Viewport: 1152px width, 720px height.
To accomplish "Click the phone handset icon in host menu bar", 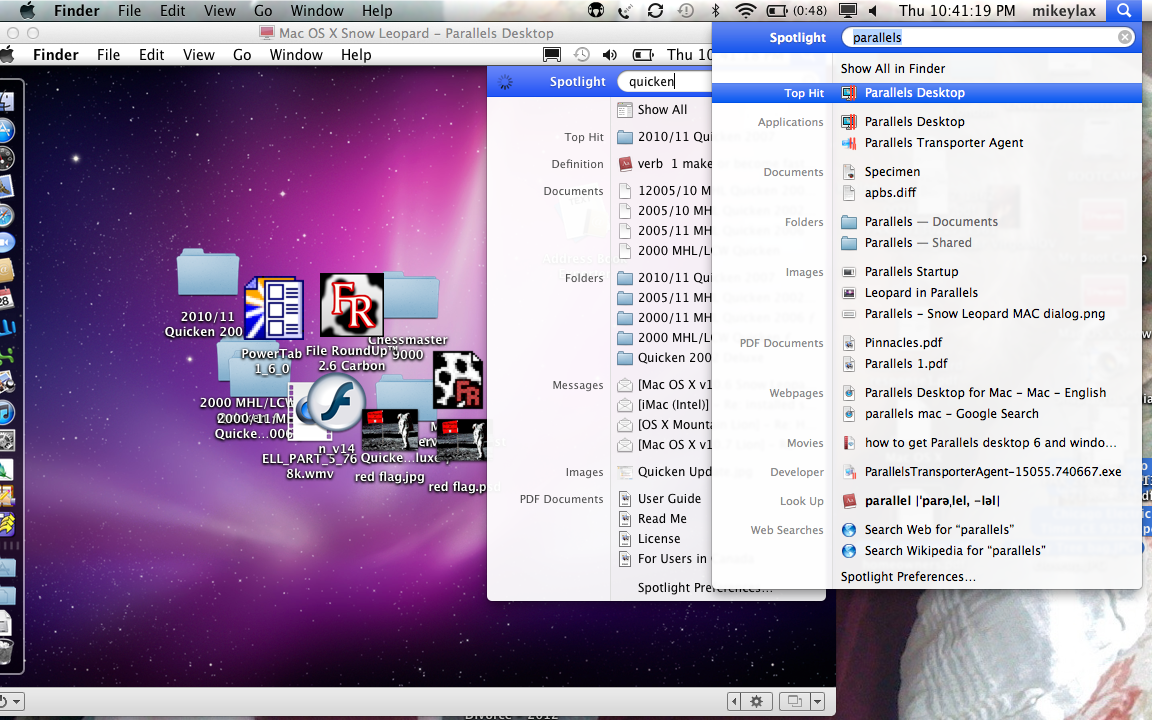I will coord(625,10).
